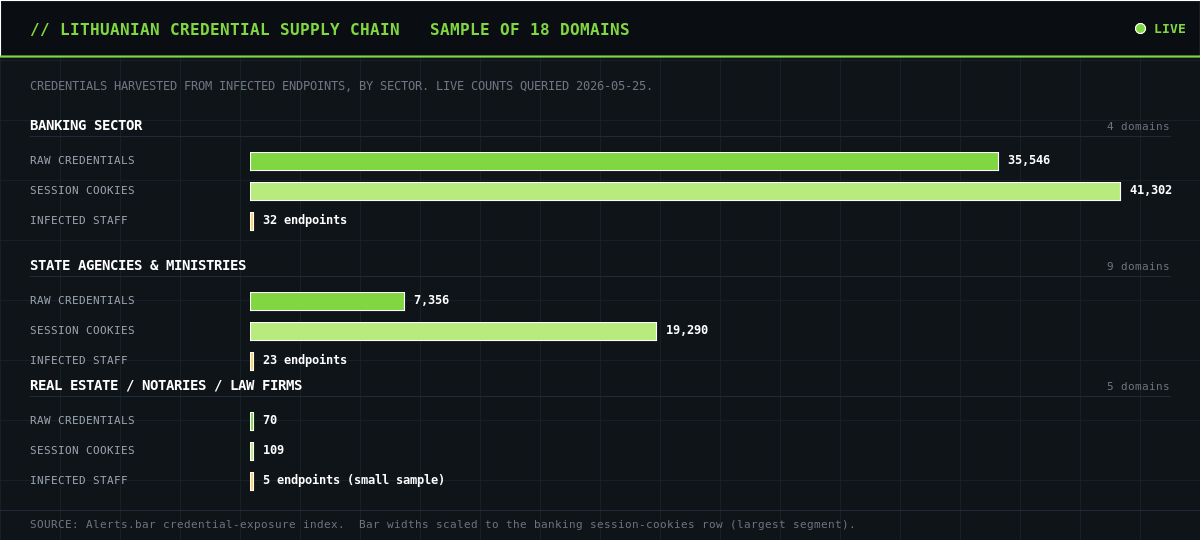The height and width of the screenshot is (540, 1200).
Task: Click the 19,290 session cookies value
Action: click(x=687, y=331)
